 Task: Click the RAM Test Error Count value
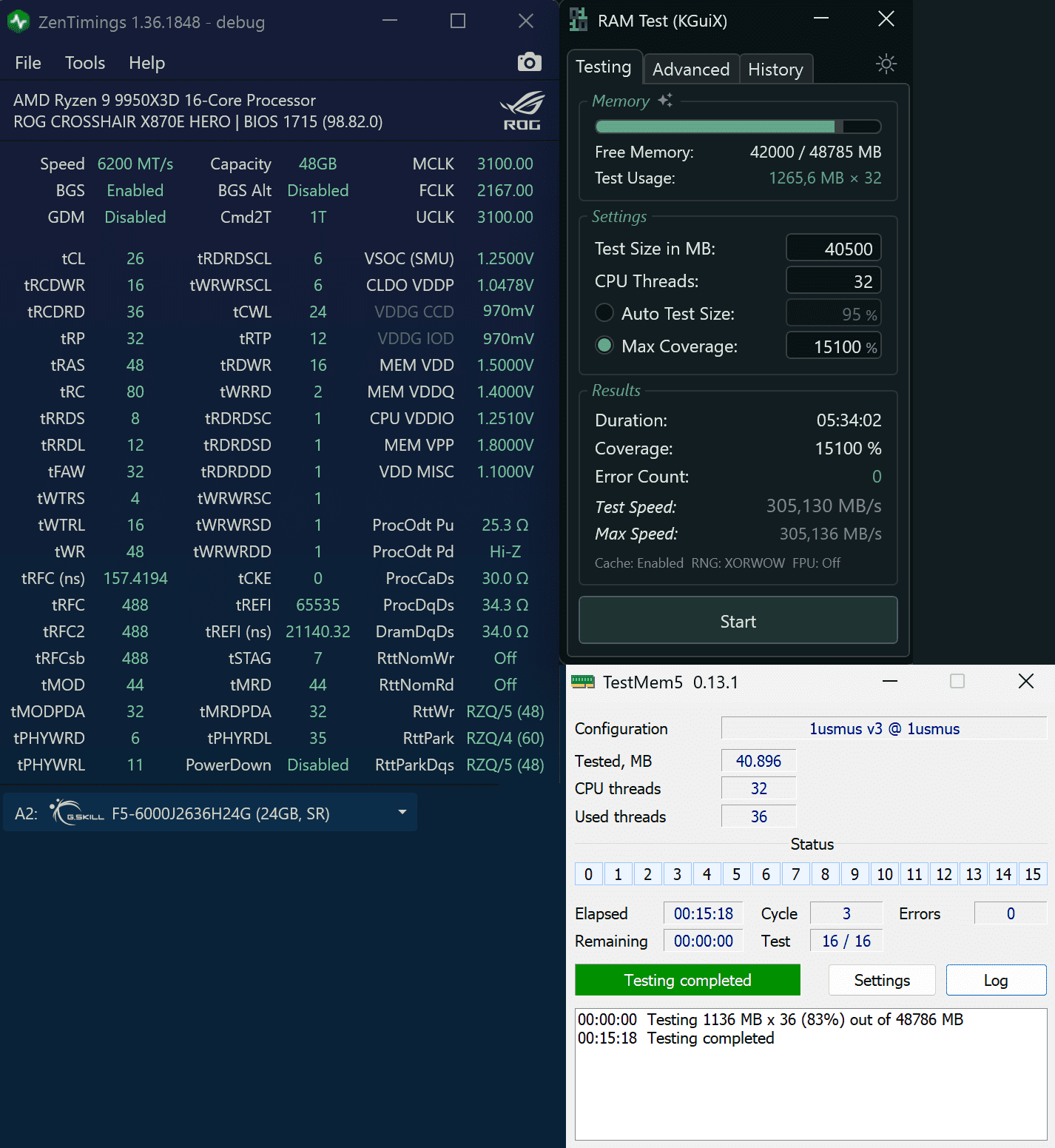tap(877, 476)
